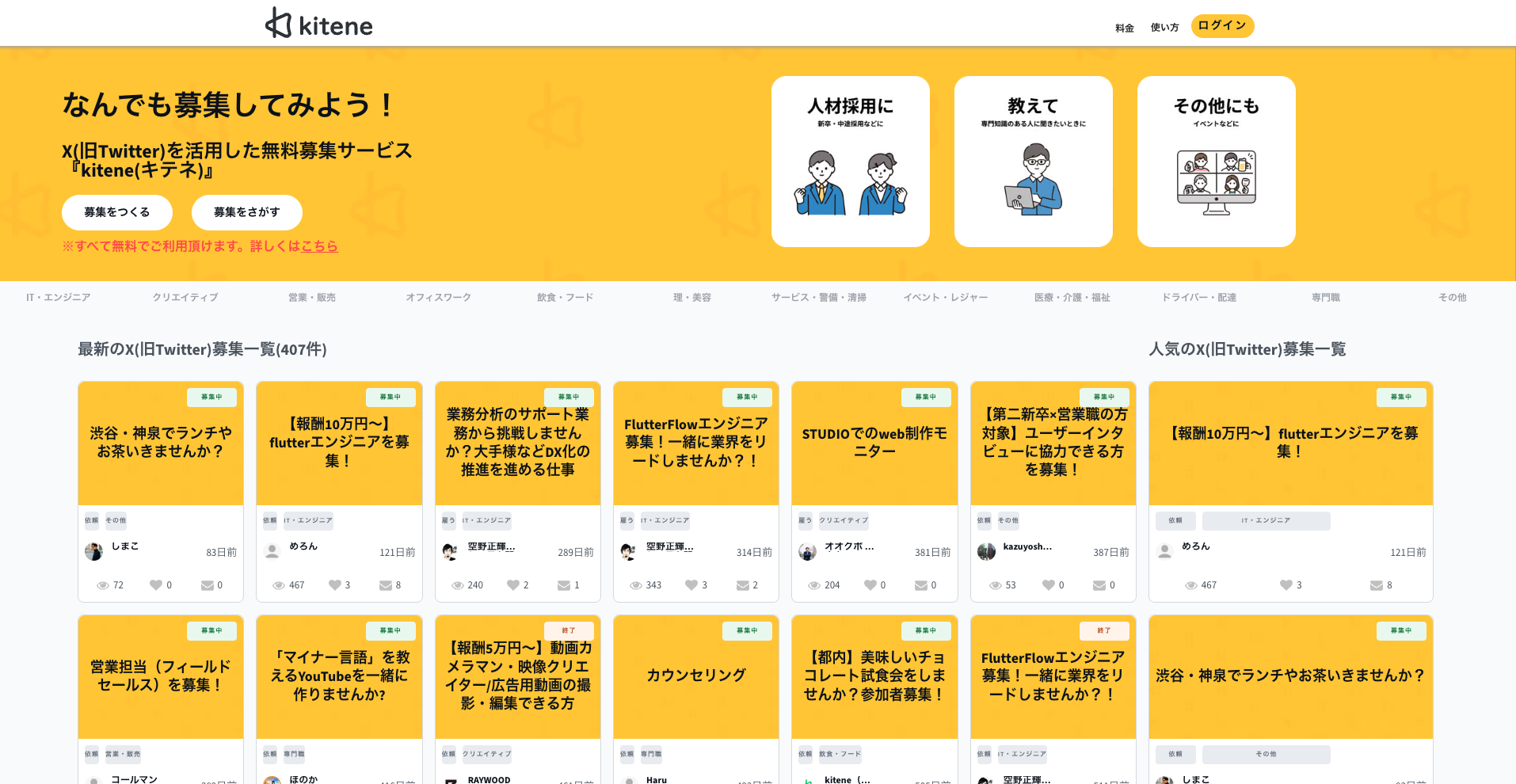Click mail icon on STUDIOでのweb制作モニター card
Image resolution: width=1516 pixels, height=784 pixels.
tap(921, 585)
